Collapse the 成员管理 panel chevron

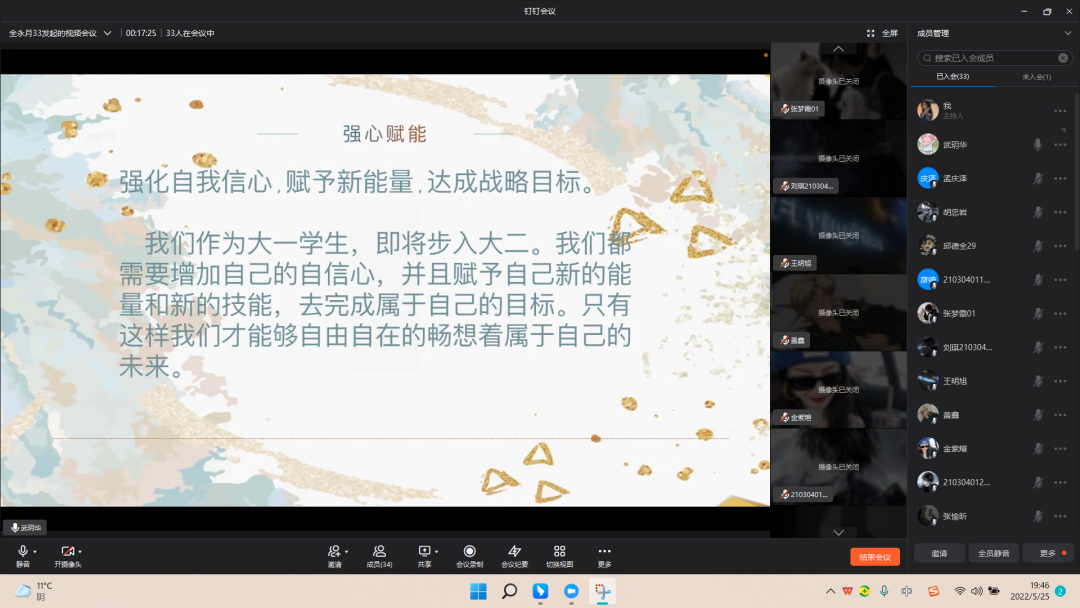pos(1067,33)
